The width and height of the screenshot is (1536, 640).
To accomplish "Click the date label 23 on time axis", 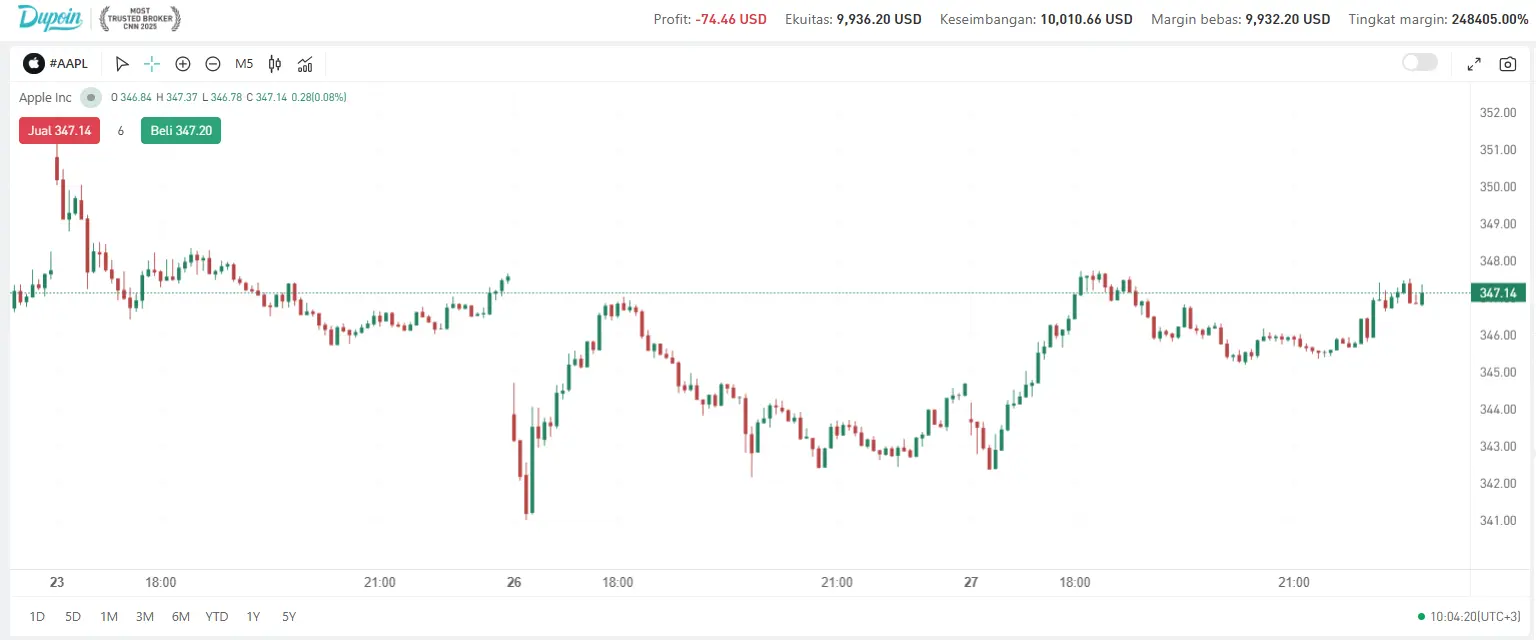I will click(57, 583).
